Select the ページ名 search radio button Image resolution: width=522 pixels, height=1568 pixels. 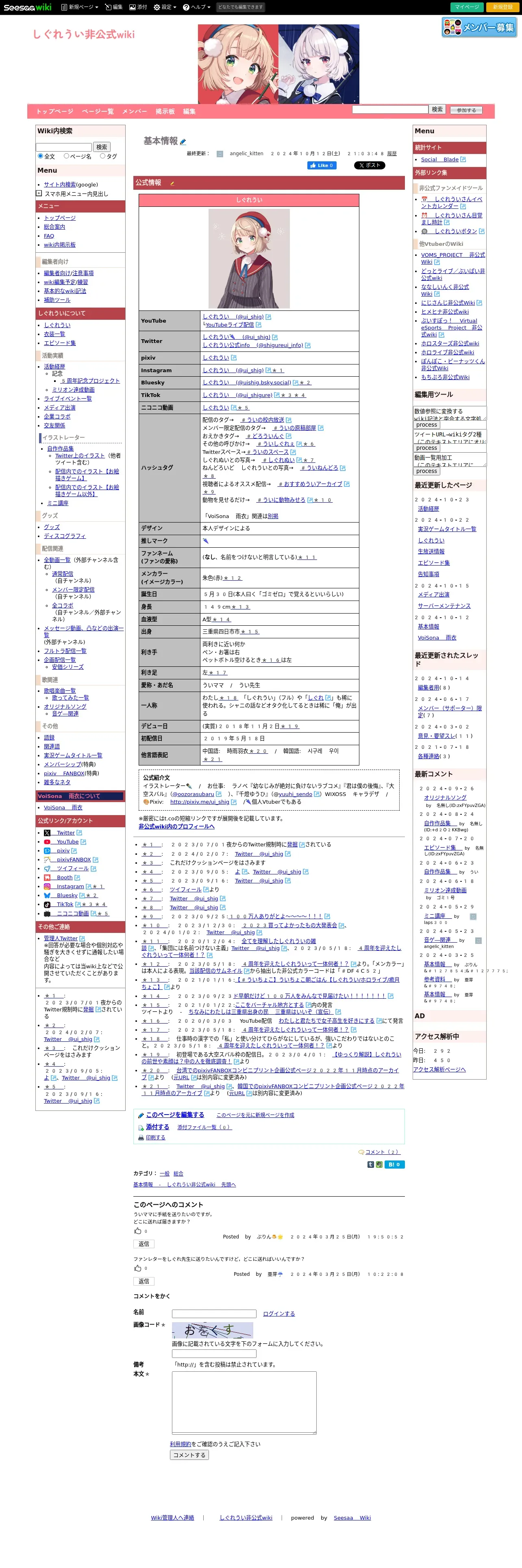click(x=66, y=156)
